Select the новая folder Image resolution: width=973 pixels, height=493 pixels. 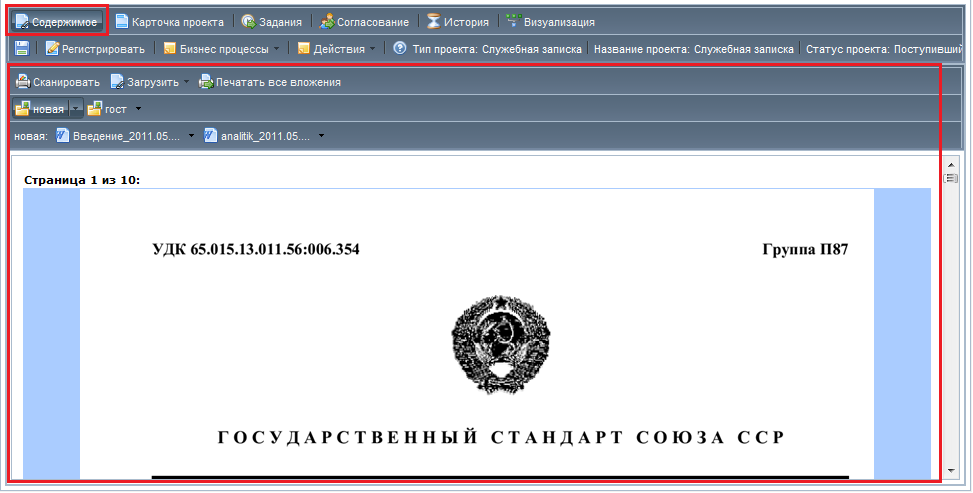(x=40, y=109)
